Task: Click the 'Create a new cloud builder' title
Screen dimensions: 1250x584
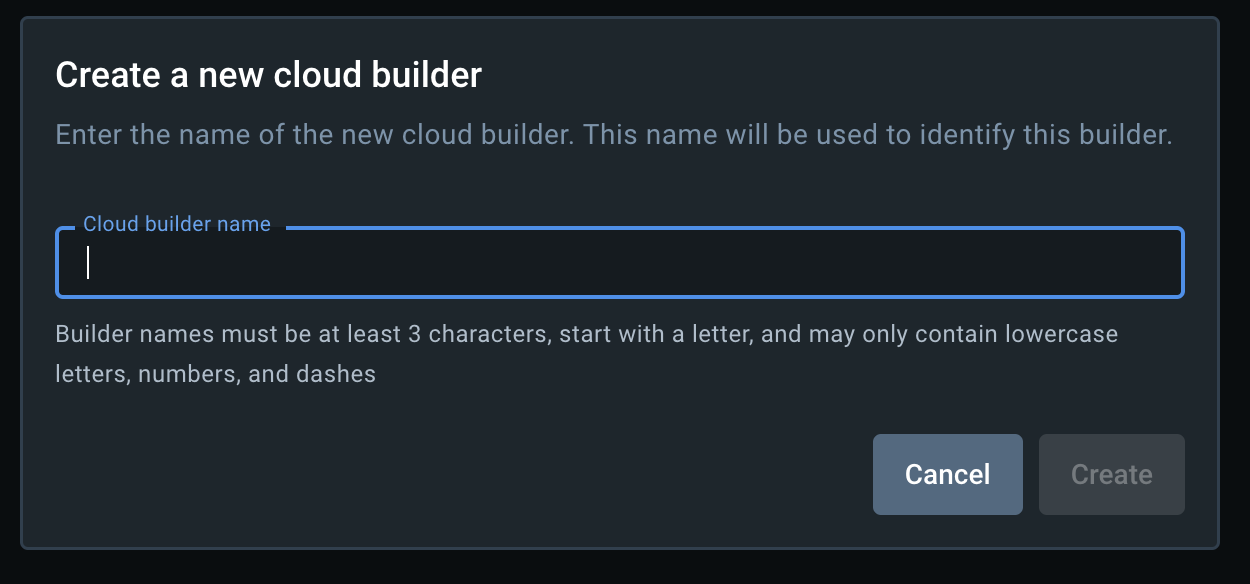Action: click(269, 74)
